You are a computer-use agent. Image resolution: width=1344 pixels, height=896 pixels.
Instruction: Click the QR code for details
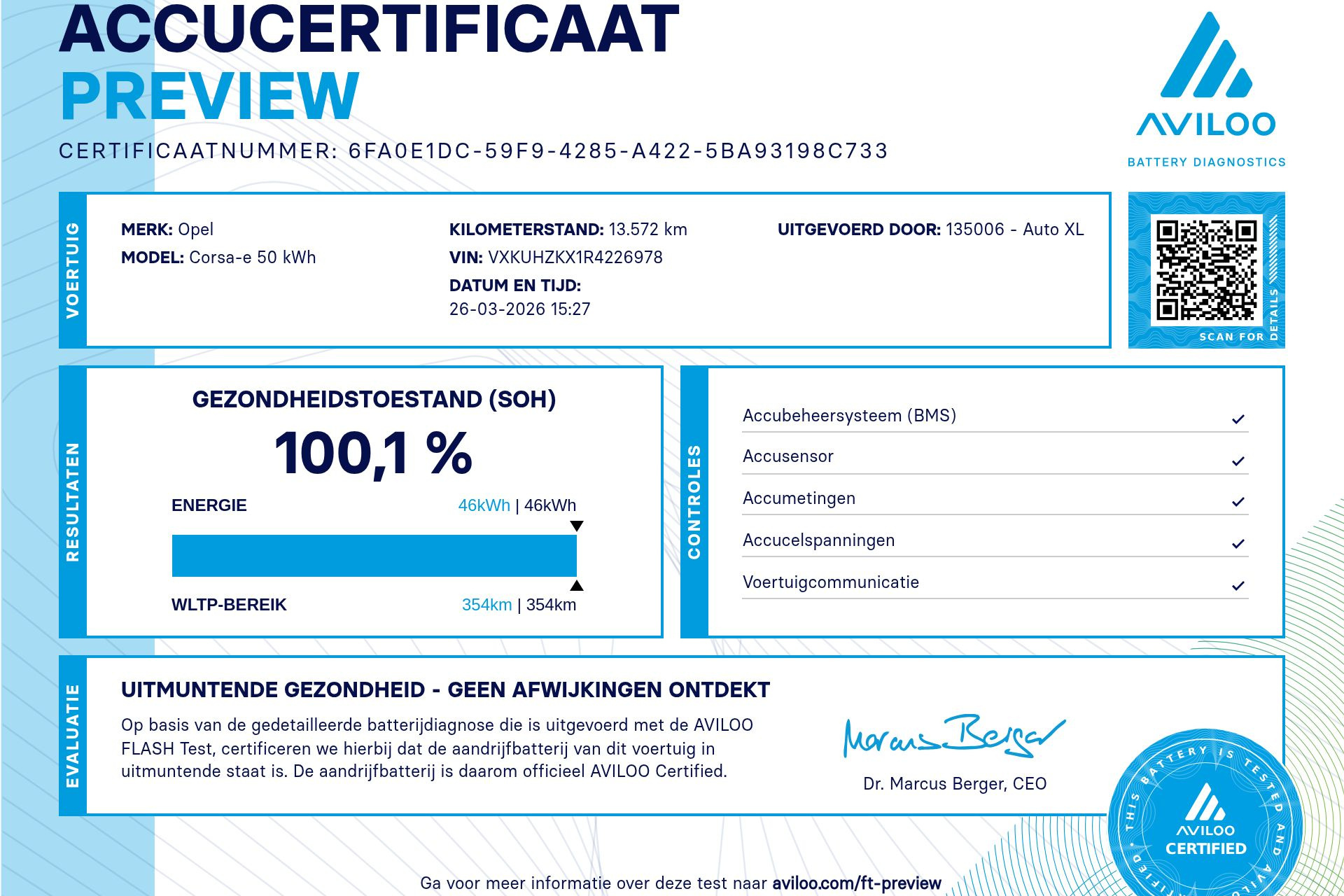(1206, 269)
